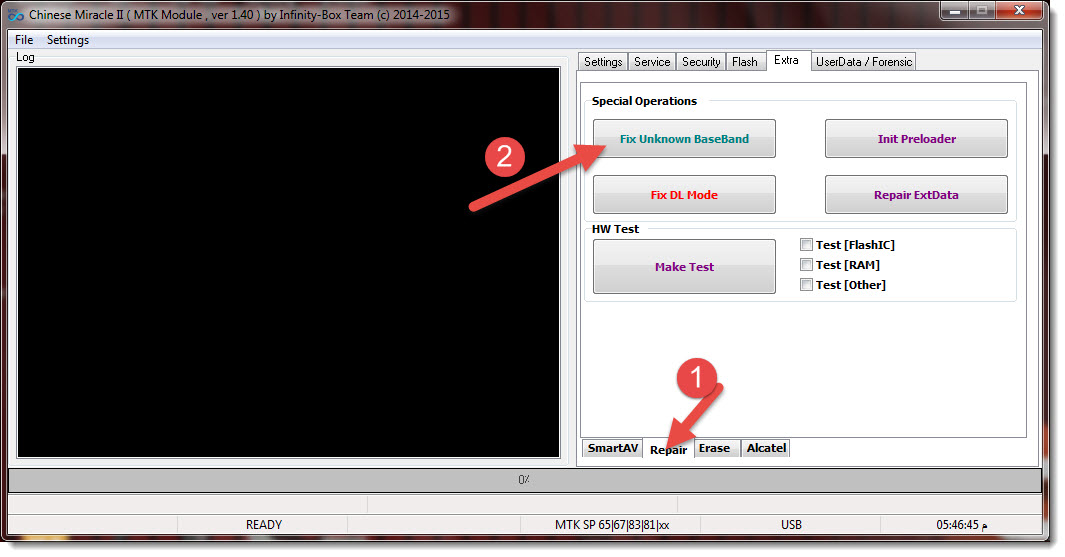Close the Chinese Miracle II window
Screen dimensions: 1065x557
(x=1019, y=10)
